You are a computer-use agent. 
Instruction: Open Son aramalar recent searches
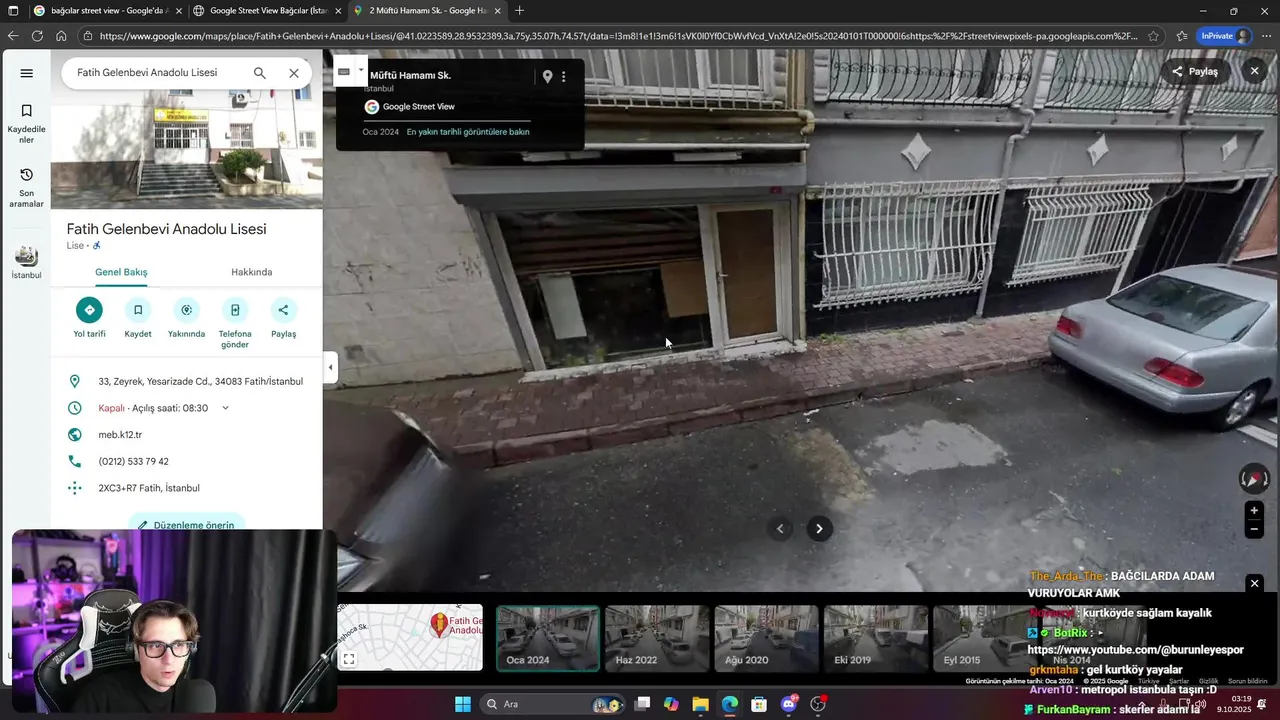pyautogui.click(x=26, y=187)
